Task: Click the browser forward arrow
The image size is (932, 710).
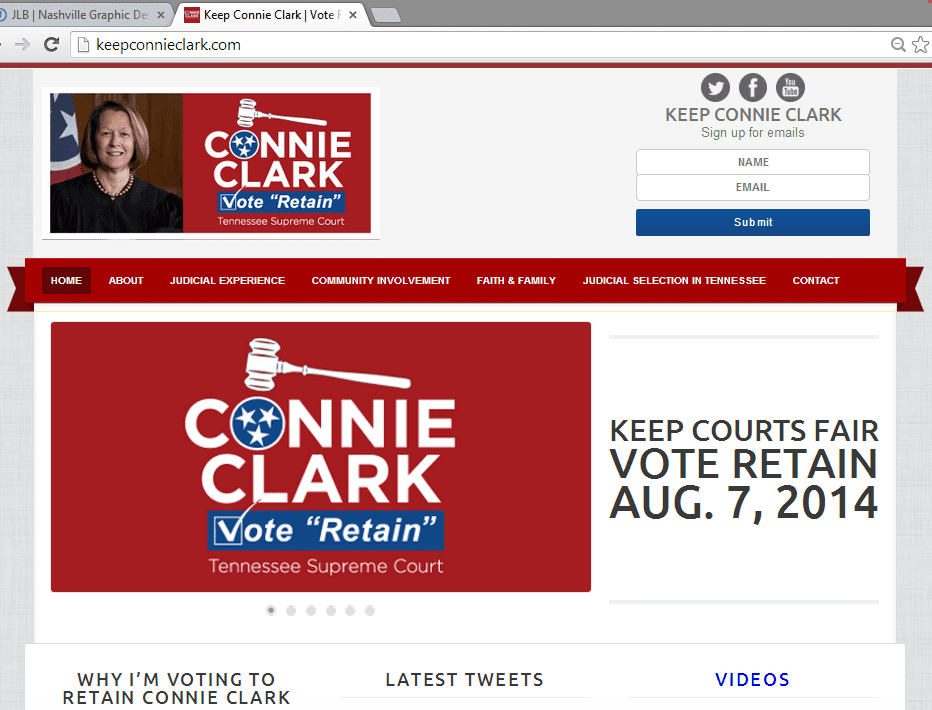Action: [x=23, y=45]
